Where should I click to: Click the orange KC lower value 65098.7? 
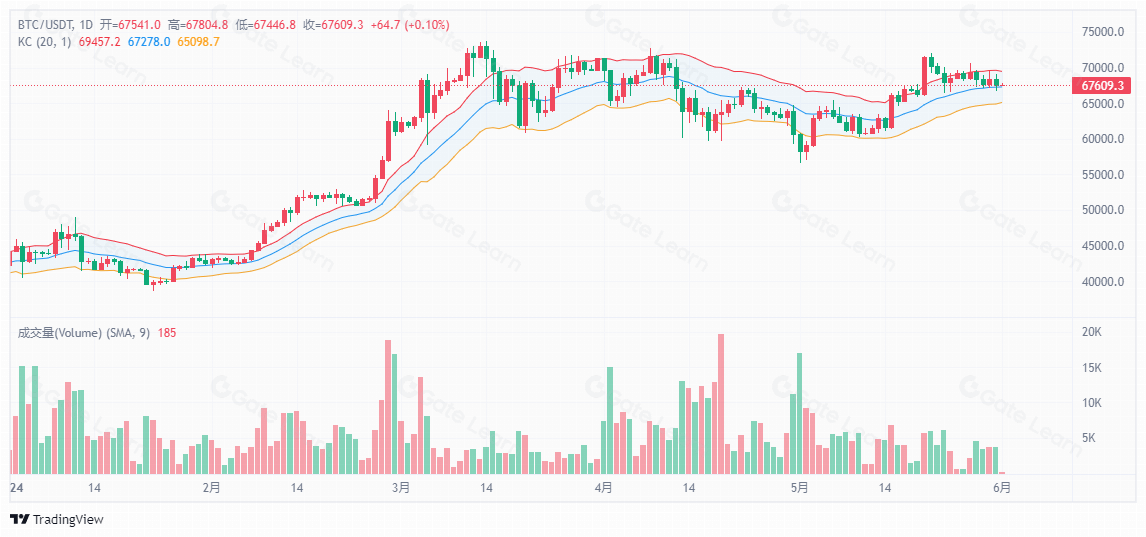197,41
